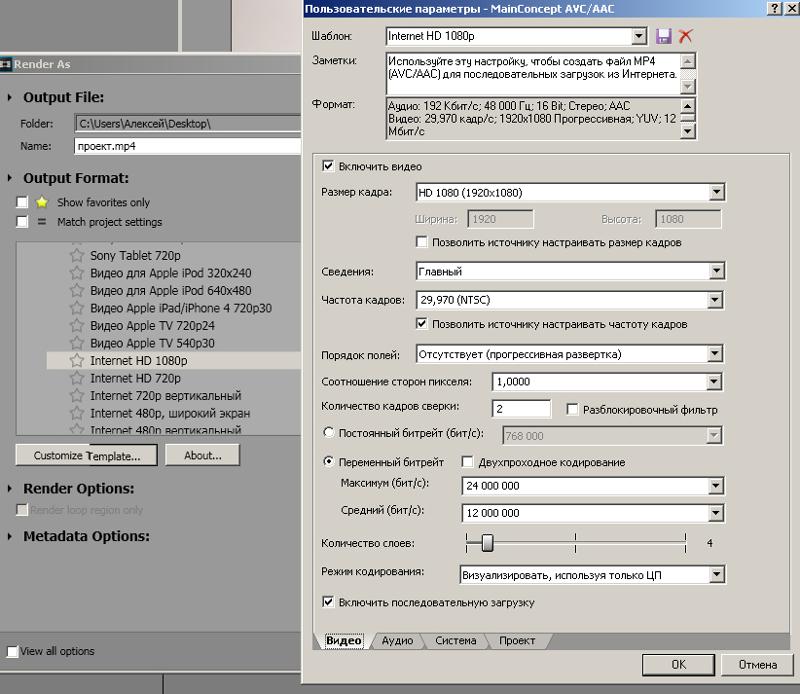The height and width of the screenshot is (694, 800).
Task: Click the question mark help button in title bar
Action: (x=774, y=8)
